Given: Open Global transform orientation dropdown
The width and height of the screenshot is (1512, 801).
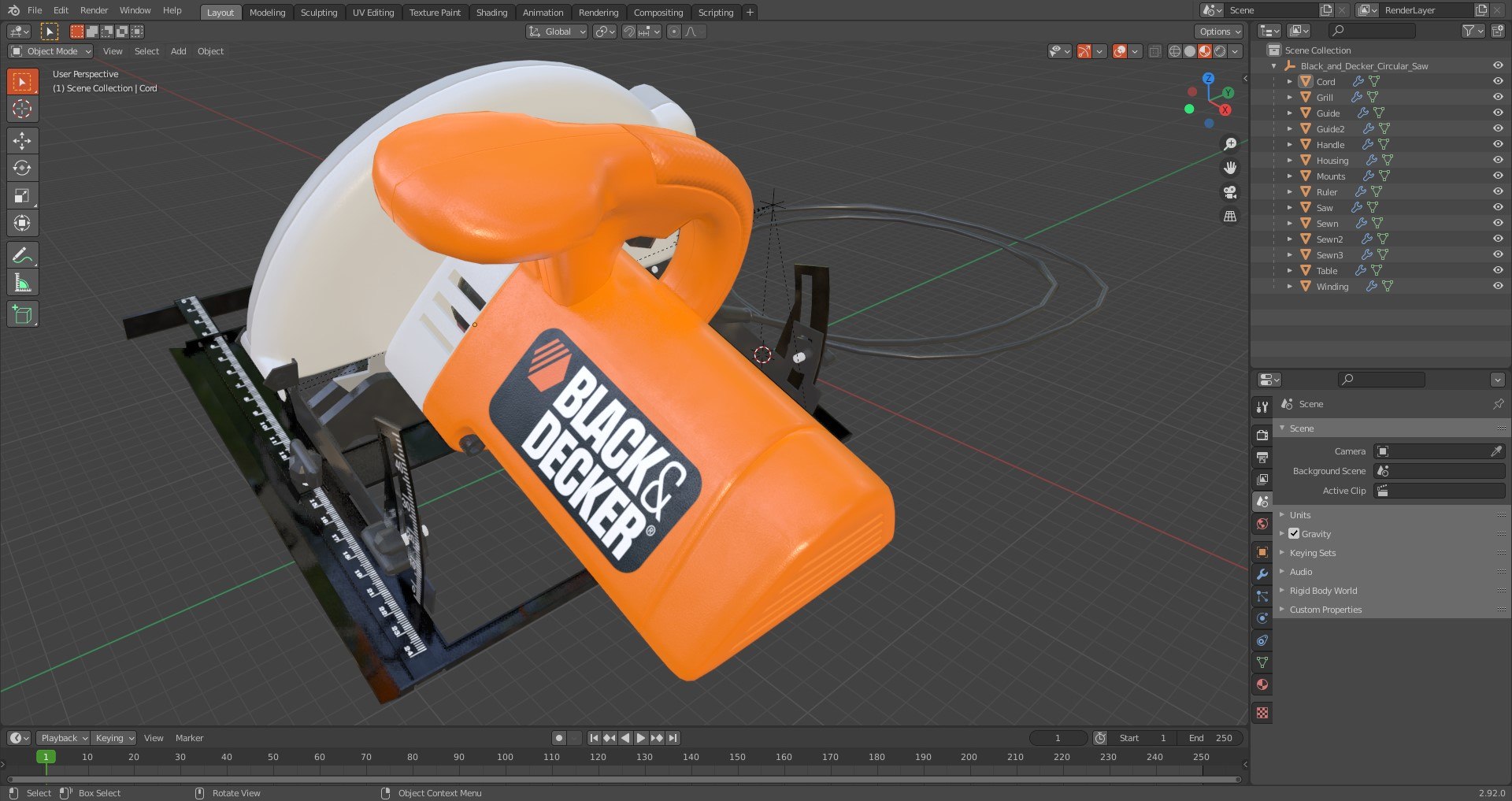Looking at the screenshot, I should [x=557, y=32].
